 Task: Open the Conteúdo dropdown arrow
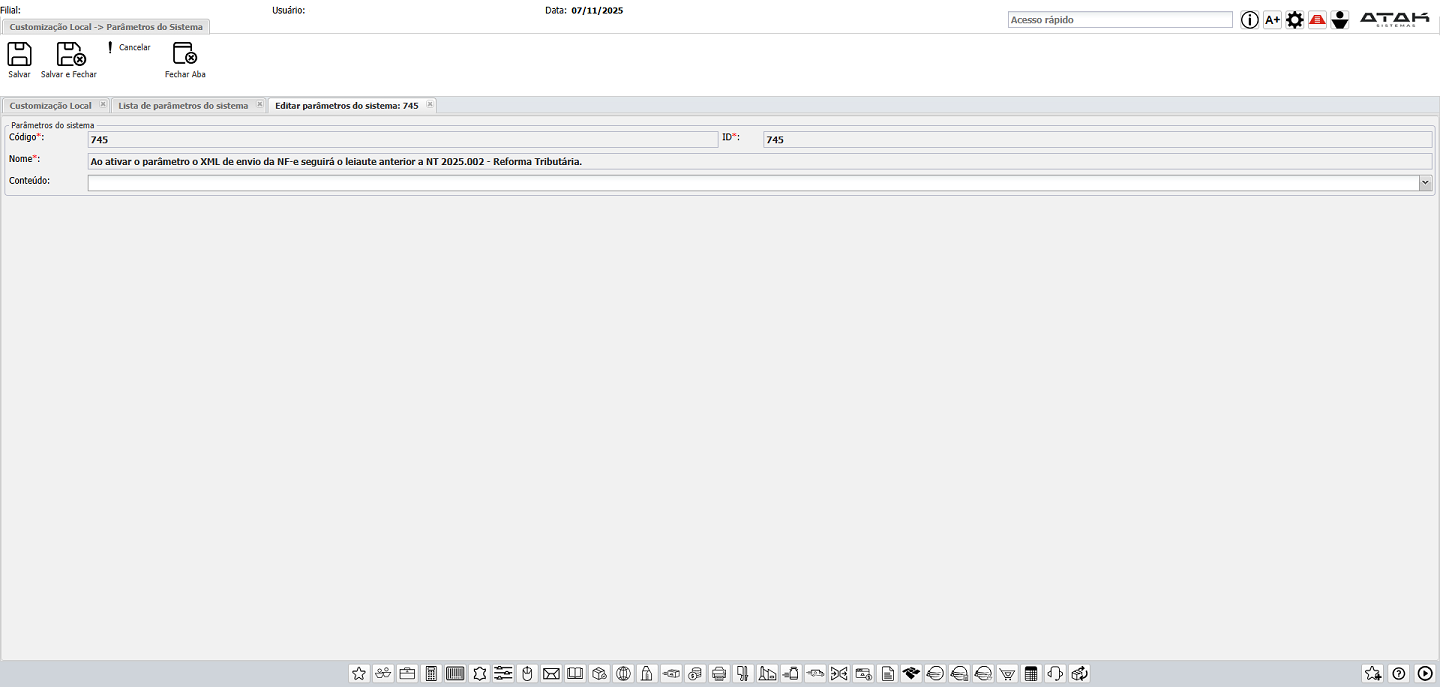pos(1425,183)
